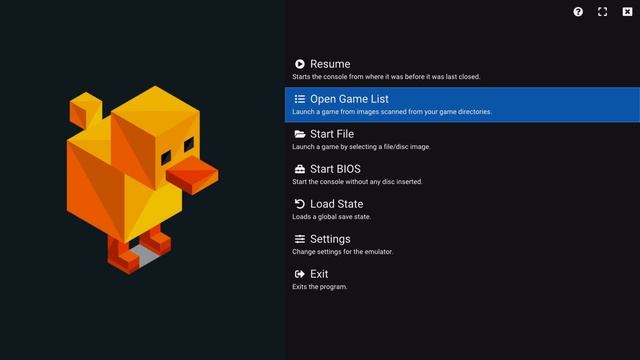Click the Open Game List list icon

click(300, 99)
